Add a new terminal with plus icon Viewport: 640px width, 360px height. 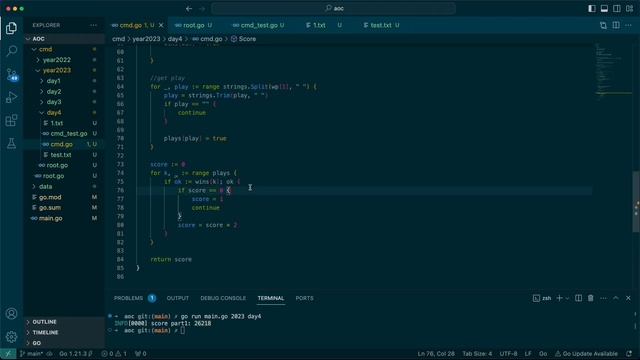click(560, 298)
